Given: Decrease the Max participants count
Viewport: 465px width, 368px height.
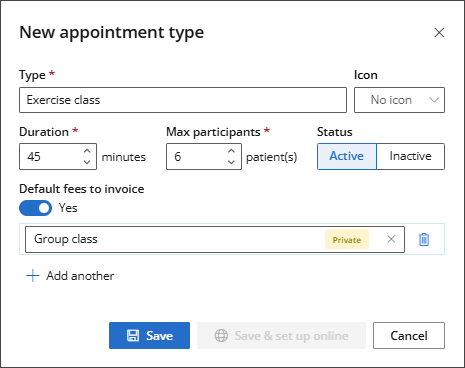Looking at the screenshot, I should [x=231, y=162].
